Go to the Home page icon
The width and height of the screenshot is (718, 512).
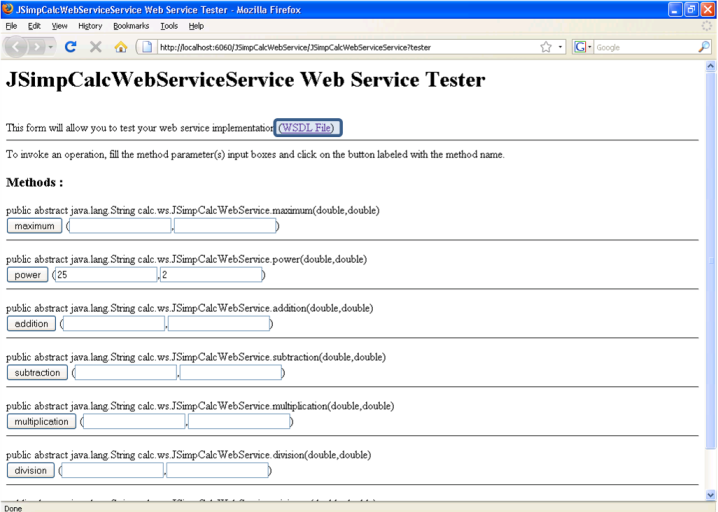click(x=122, y=46)
